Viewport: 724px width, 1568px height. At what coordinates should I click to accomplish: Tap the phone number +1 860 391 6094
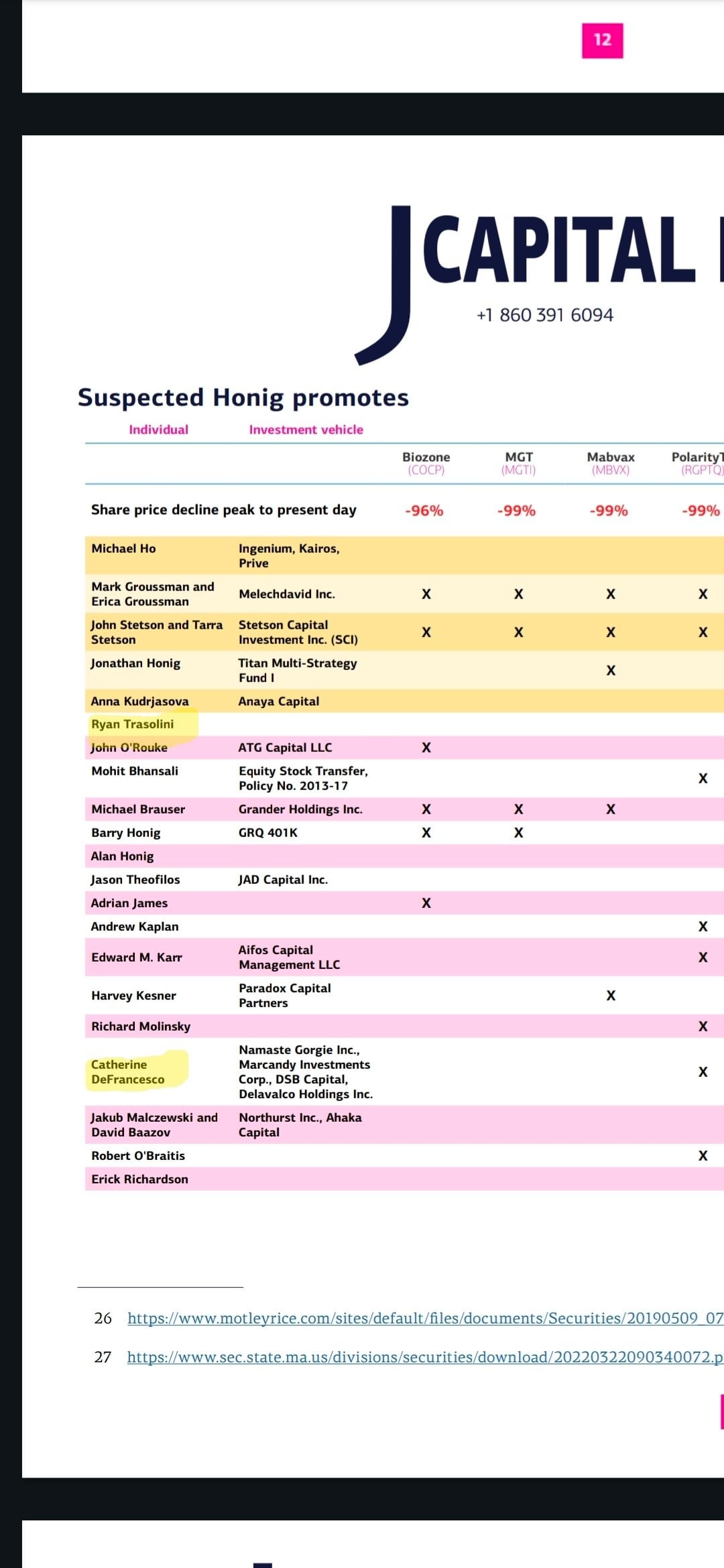[x=545, y=315]
